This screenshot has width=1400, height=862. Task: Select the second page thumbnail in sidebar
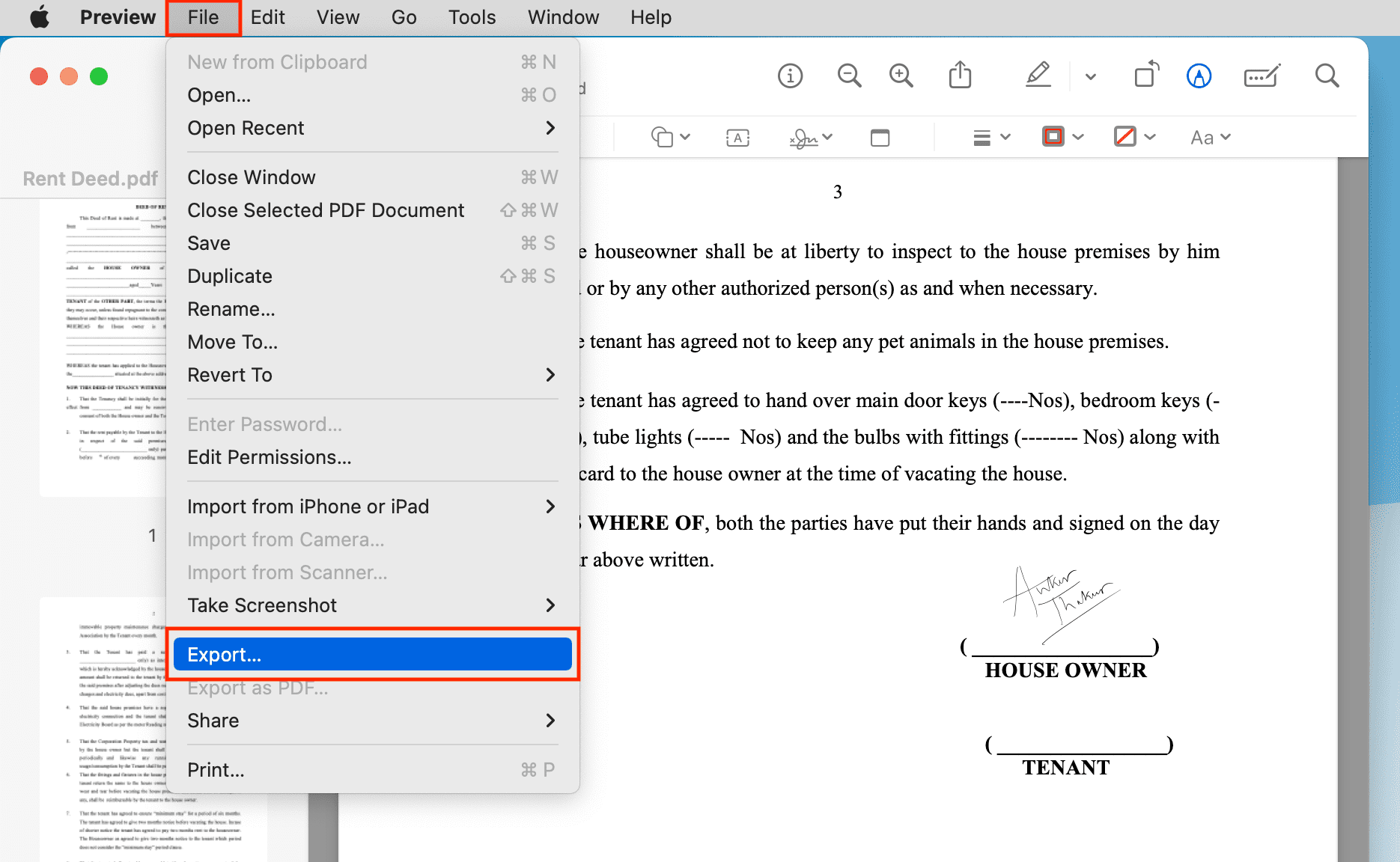103,730
